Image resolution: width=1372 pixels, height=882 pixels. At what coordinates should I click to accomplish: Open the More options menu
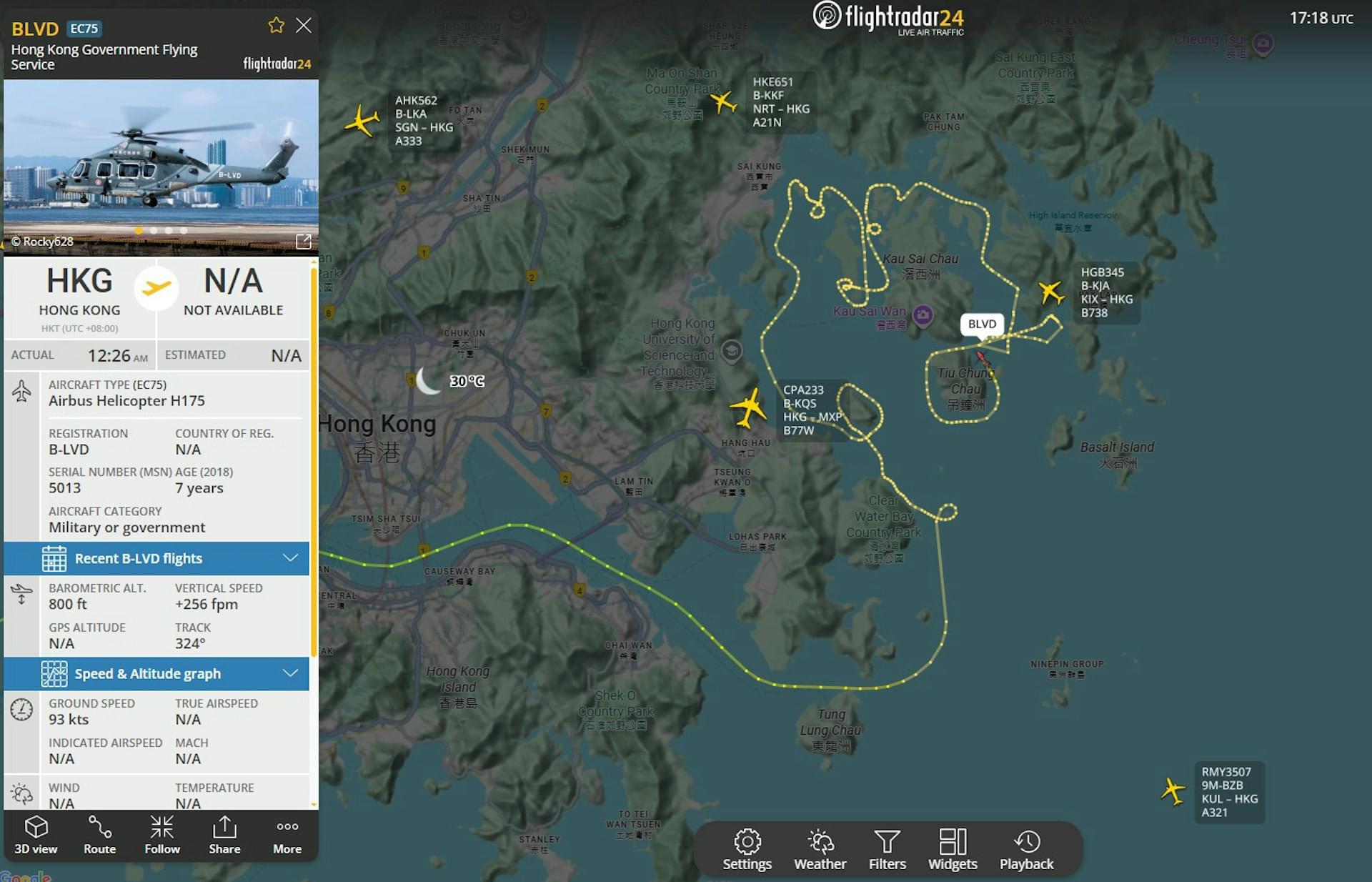point(287,835)
